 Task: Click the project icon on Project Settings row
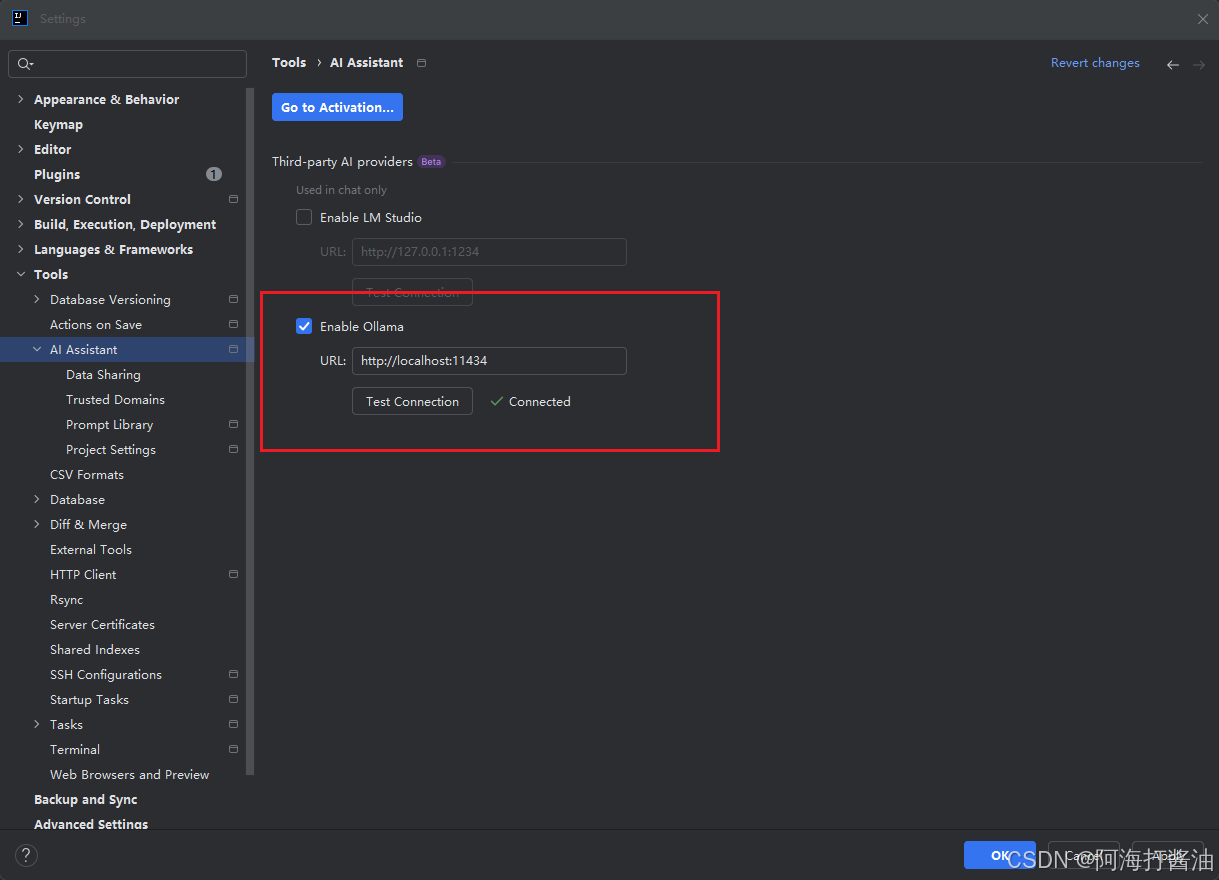(233, 449)
